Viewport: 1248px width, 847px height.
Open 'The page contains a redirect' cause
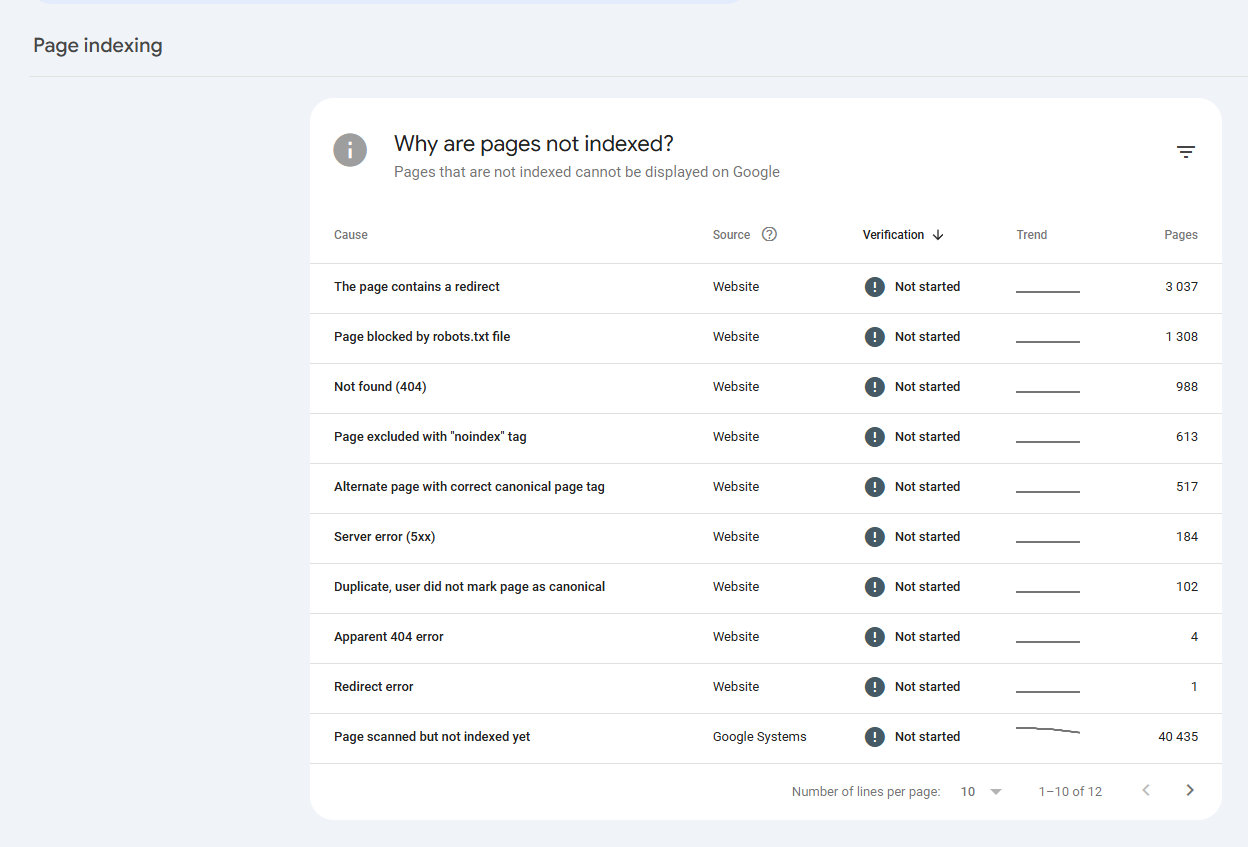(417, 287)
